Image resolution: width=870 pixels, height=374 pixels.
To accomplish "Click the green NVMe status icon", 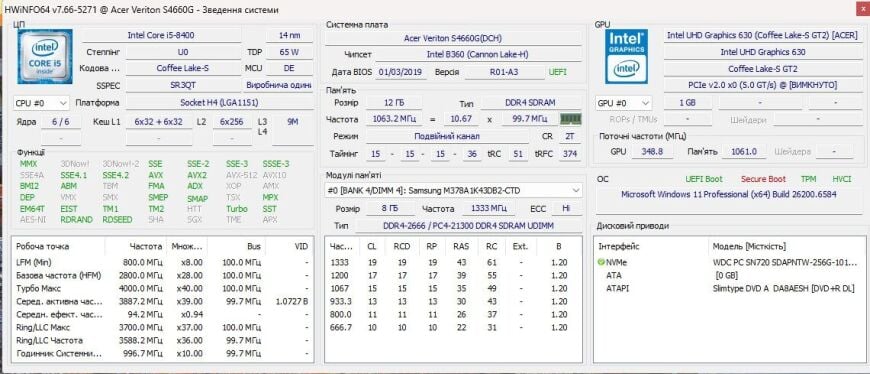I will click(x=601, y=262).
